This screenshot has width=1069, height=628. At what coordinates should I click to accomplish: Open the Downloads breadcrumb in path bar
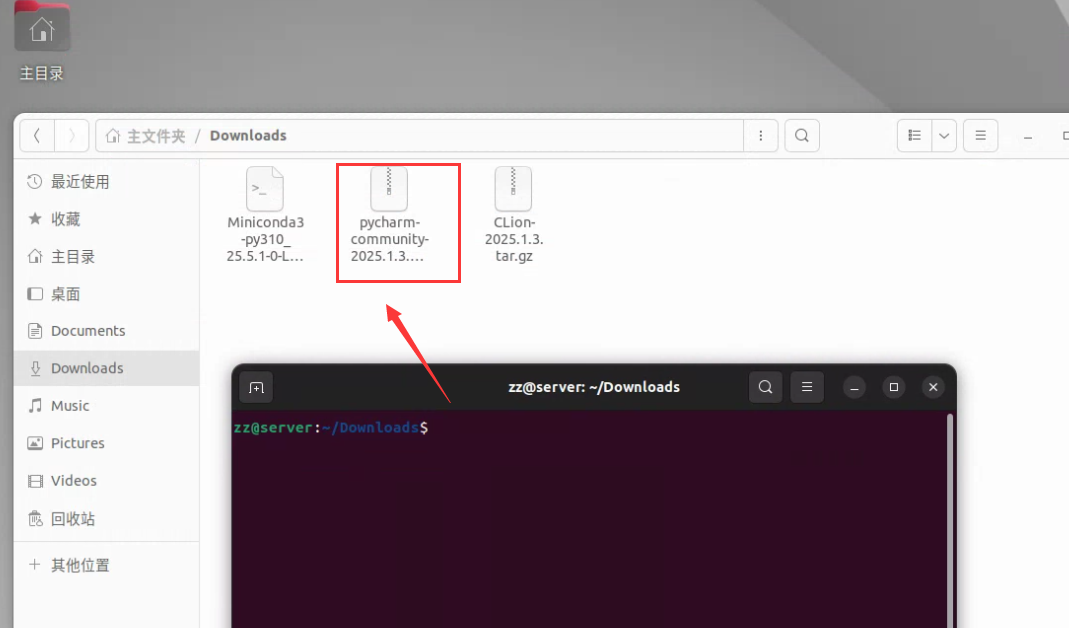[x=250, y=135]
